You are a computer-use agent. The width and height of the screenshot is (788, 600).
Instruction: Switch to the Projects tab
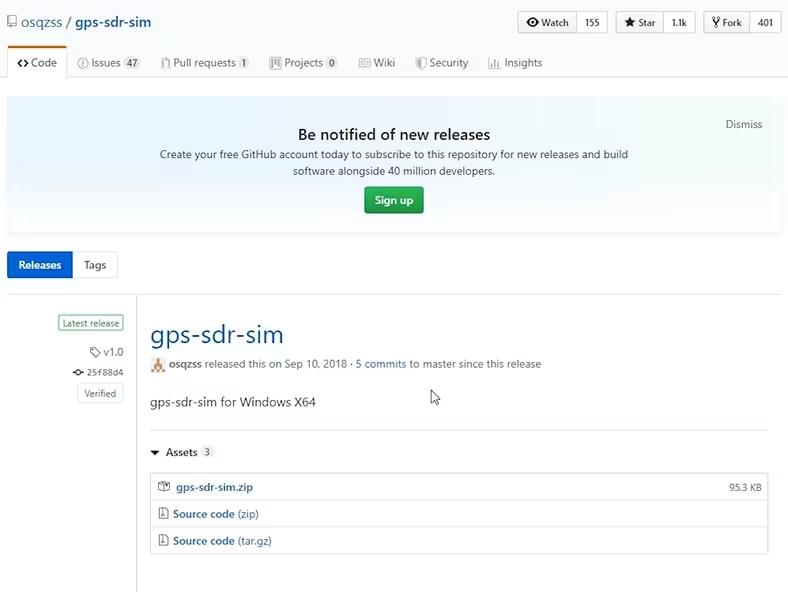303,63
